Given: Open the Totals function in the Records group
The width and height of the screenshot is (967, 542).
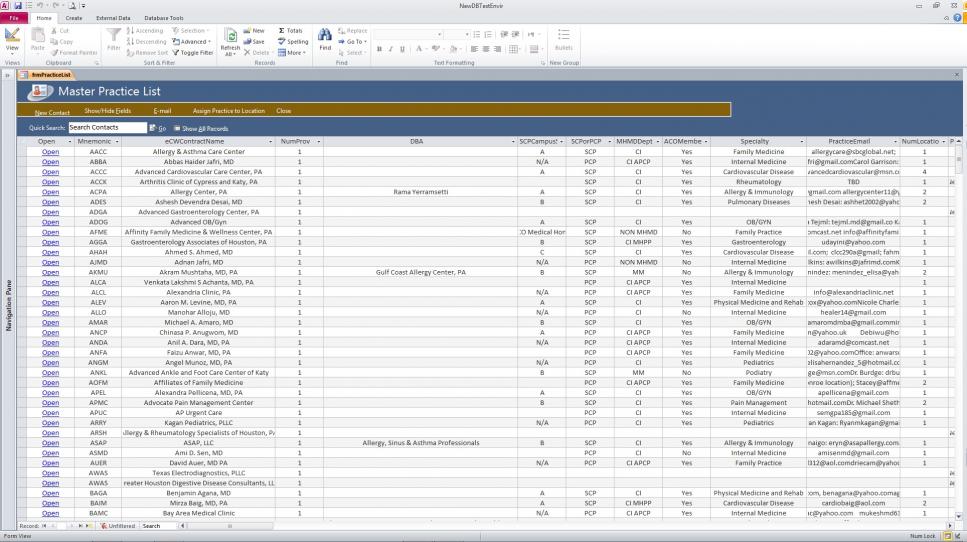Looking at the screenshot, I should pos(290,31).
